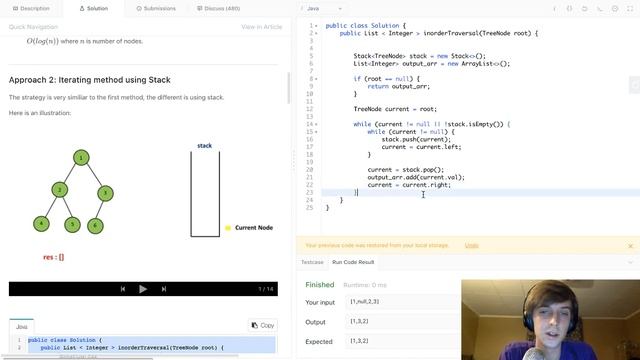Viewport: 640px width, 360px height.
Task: Click the 'Runtime: 0 ms' text
Action: (365, 285)
